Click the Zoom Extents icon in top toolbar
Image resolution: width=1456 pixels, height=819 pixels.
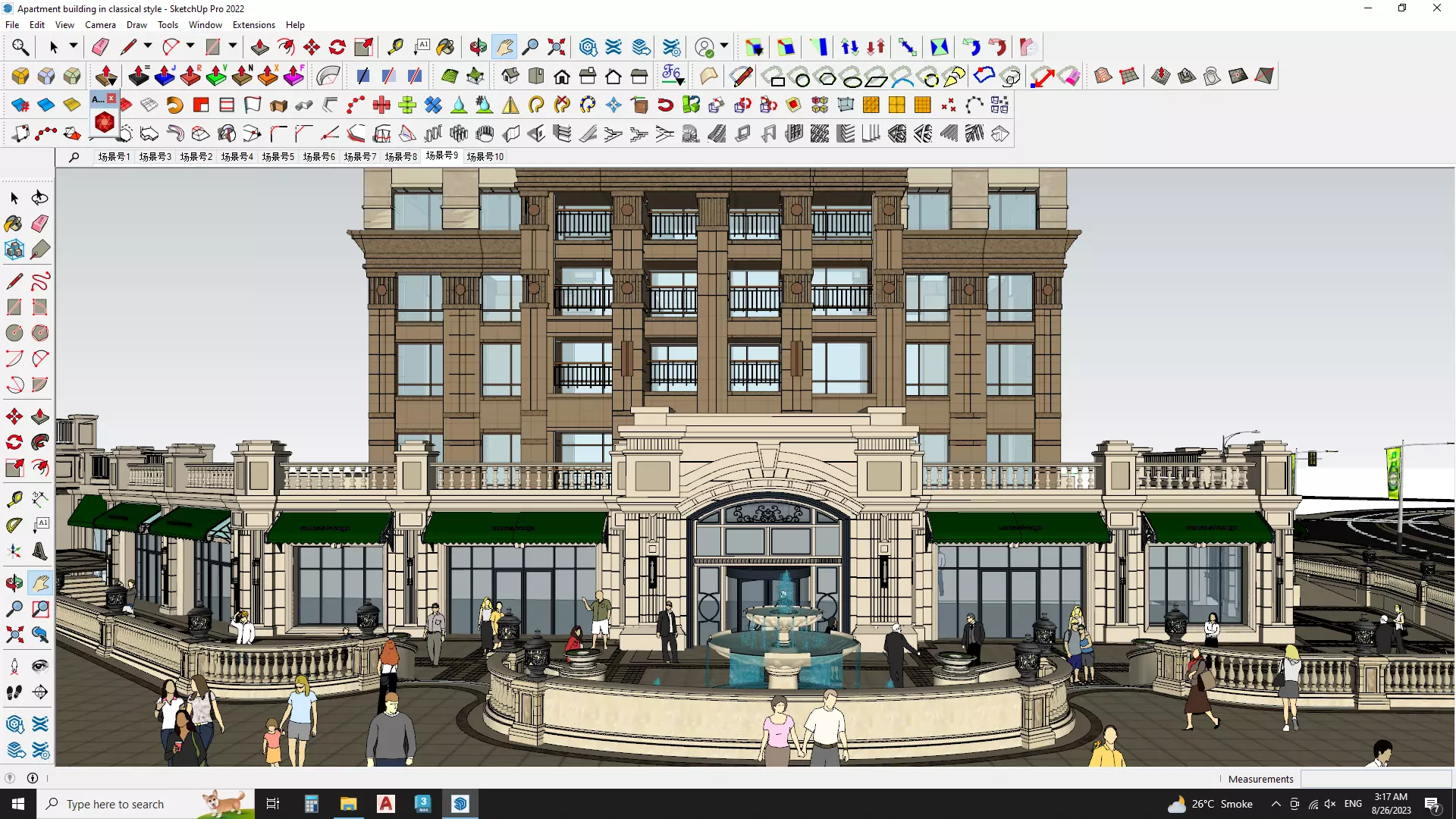coord(556,47)
